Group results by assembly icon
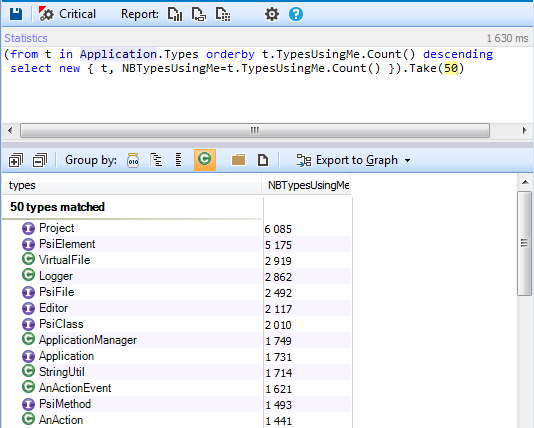 [x=133, y=160]
